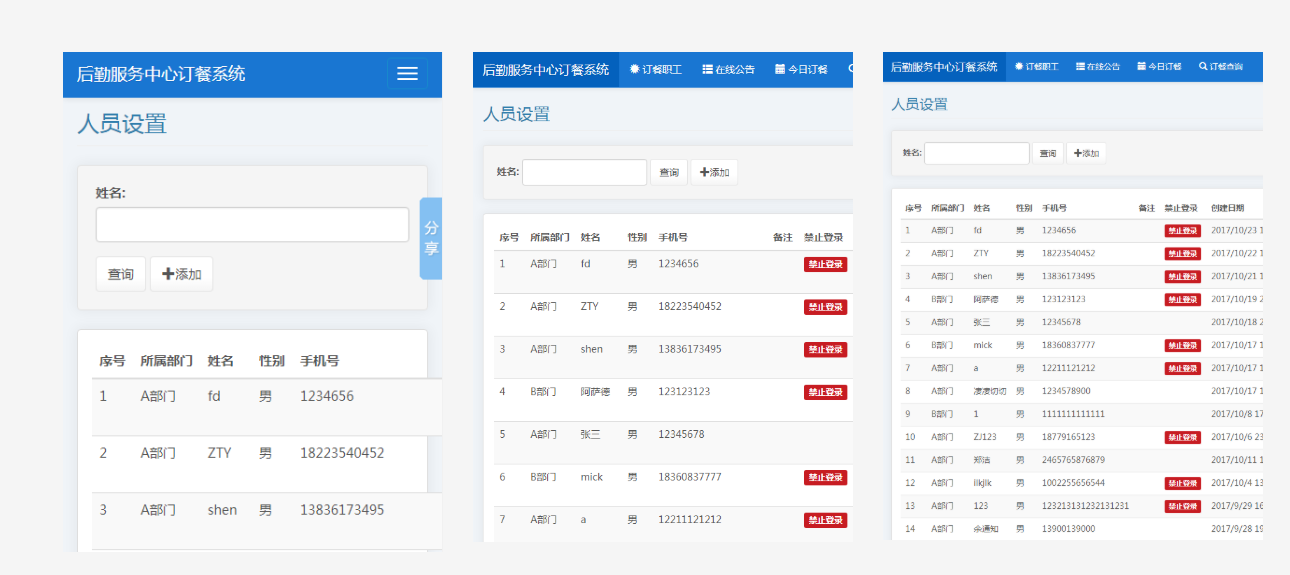Click 在线公告 list item in rightmost navbar
This screenshot has height=575, width=1290.
pos(1098,67)
